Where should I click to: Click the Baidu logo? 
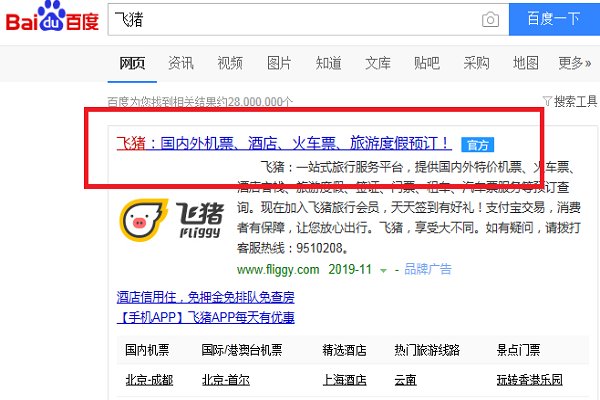[52, 18]
